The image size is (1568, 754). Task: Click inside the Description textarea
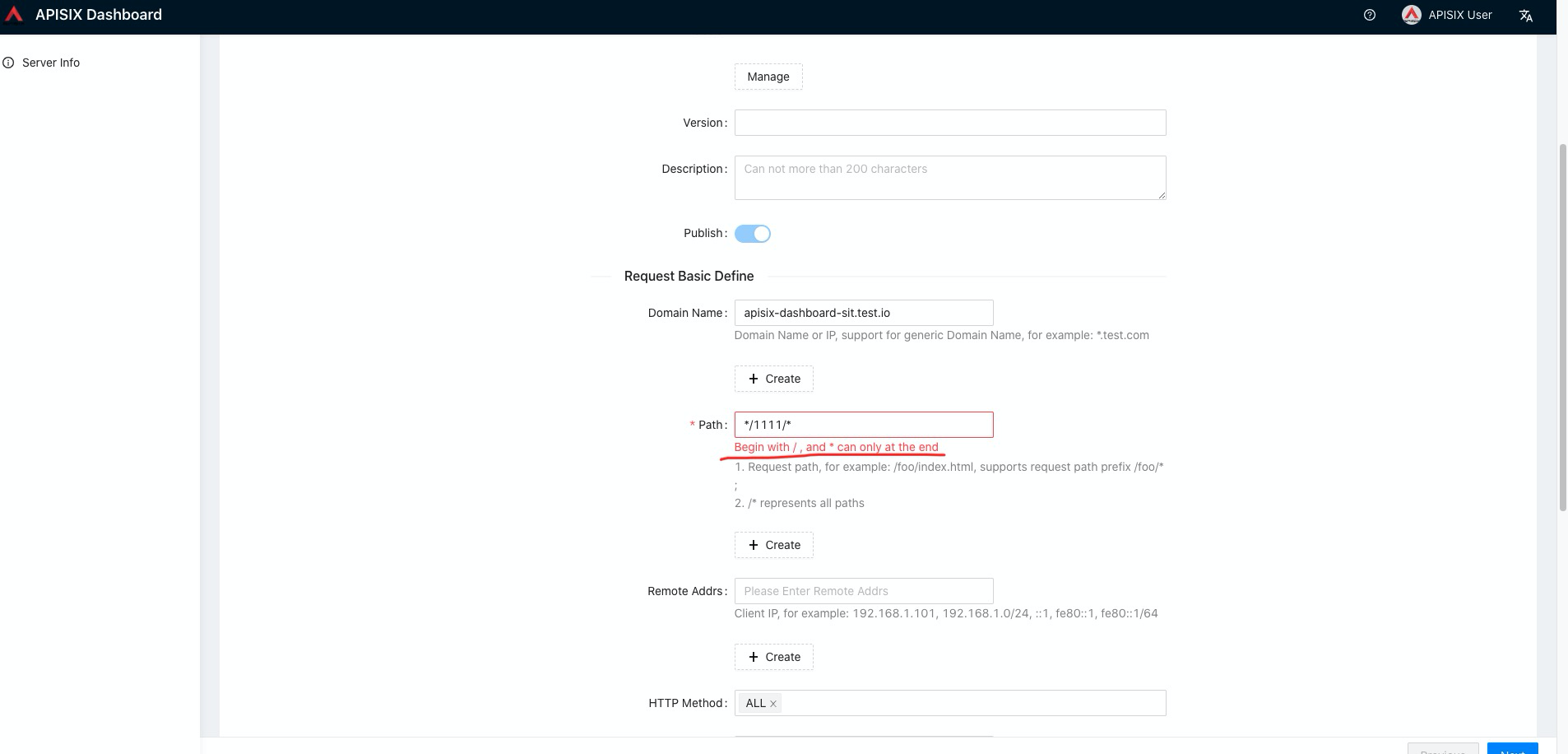[x=949, y=177]
